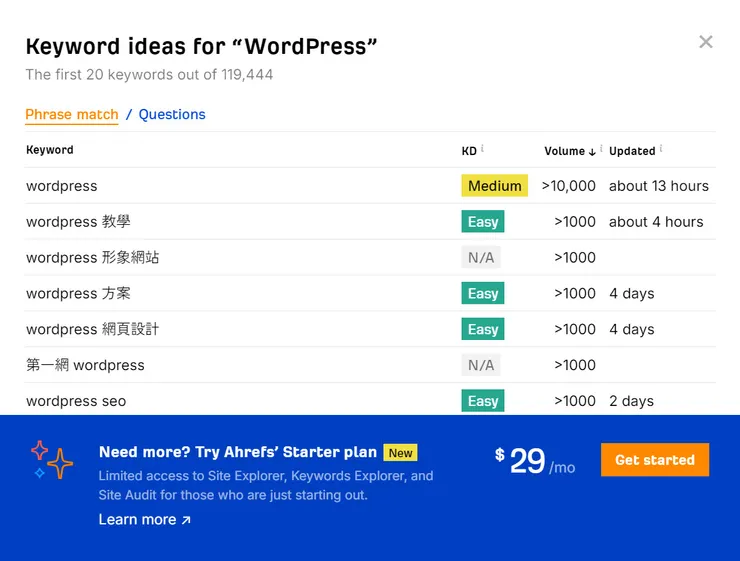
Task: Click the Volume column info icon
Action: (601, 149)
